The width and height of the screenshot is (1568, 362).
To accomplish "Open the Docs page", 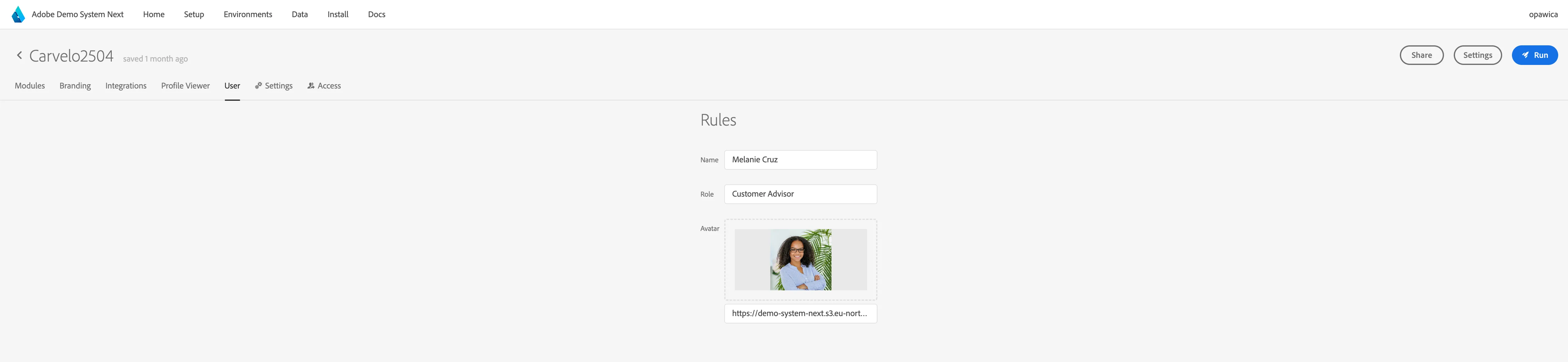I will 376,15.
